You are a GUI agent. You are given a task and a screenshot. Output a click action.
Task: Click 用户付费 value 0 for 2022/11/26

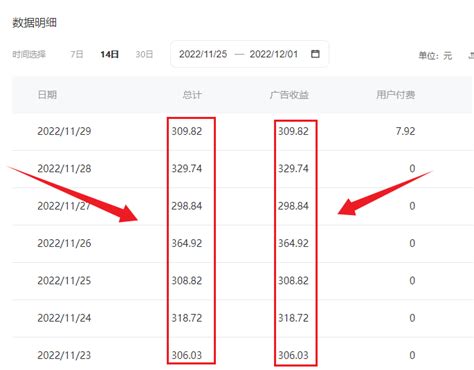[412, 243]
